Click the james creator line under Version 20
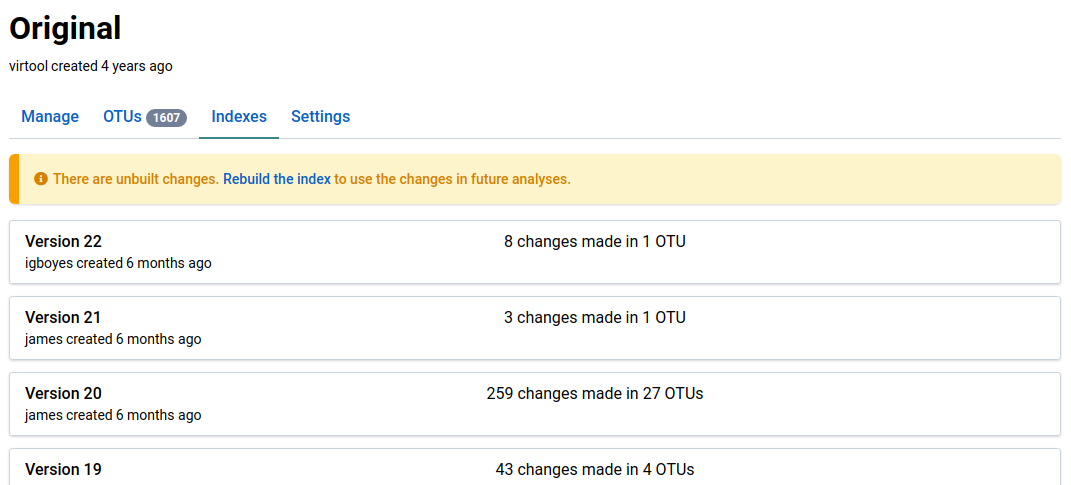This screenshot has width=1071, height=485. (x=113, y=415)
